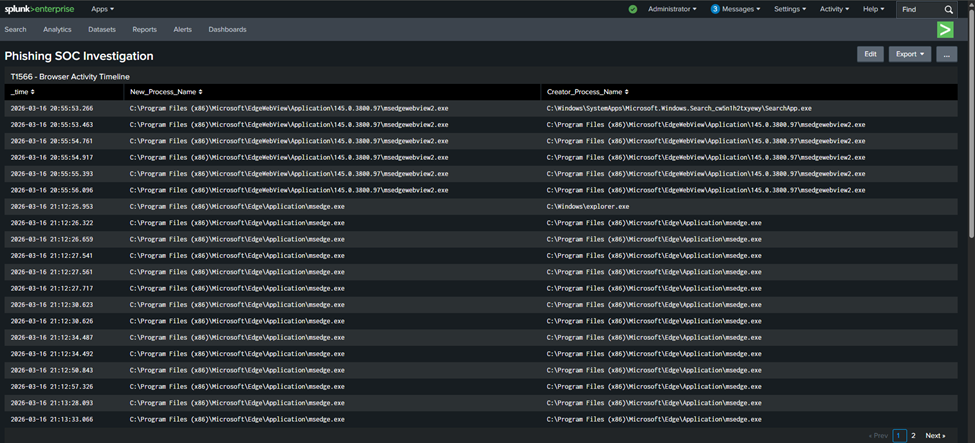Open the more actions ellipsis button
Screen dimensions: 975x443
(946, 54)
